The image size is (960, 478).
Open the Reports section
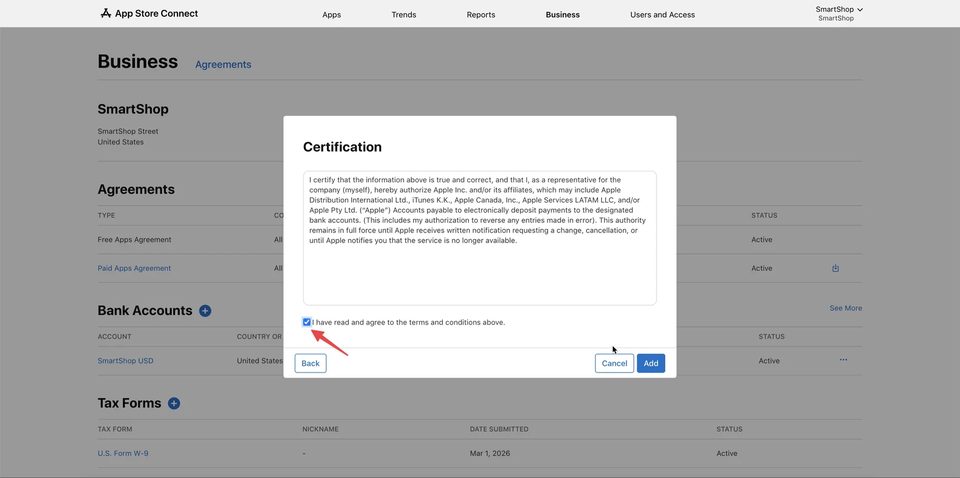(x=481, y=15)
